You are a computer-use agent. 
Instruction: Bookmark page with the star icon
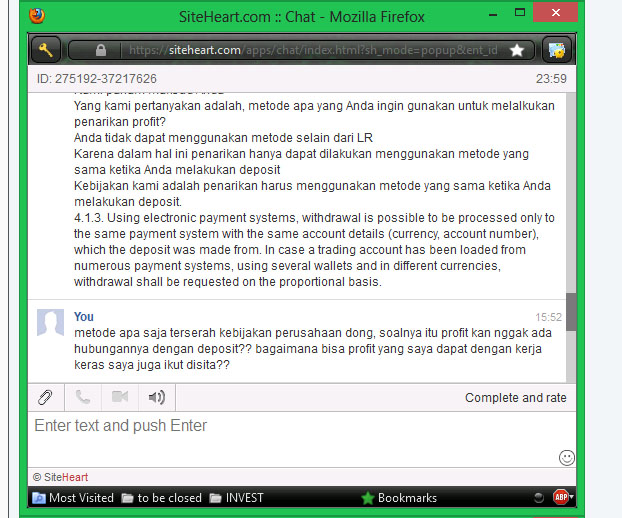pyautogui.click(x=517, y=50)
